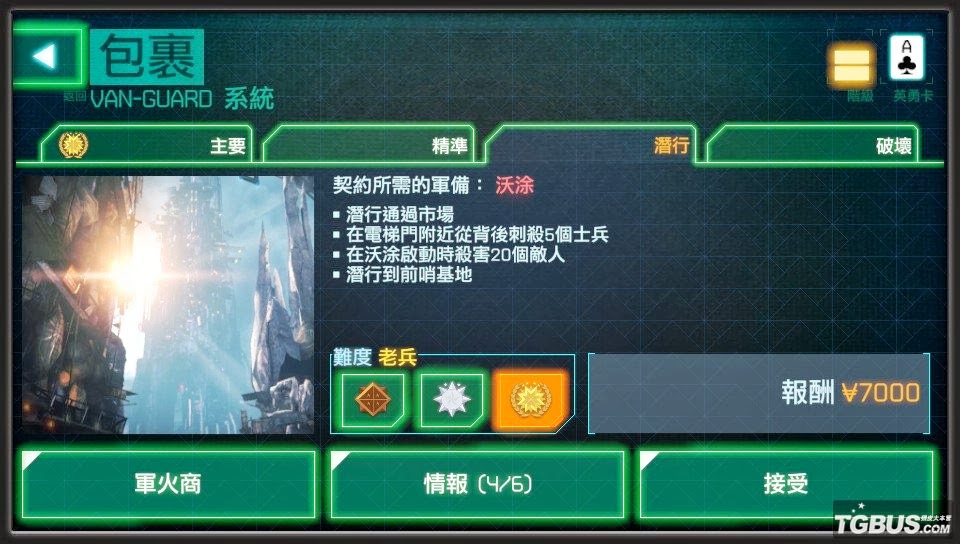Select the bronze diamond difficulty icon

[x=372, y=400]
